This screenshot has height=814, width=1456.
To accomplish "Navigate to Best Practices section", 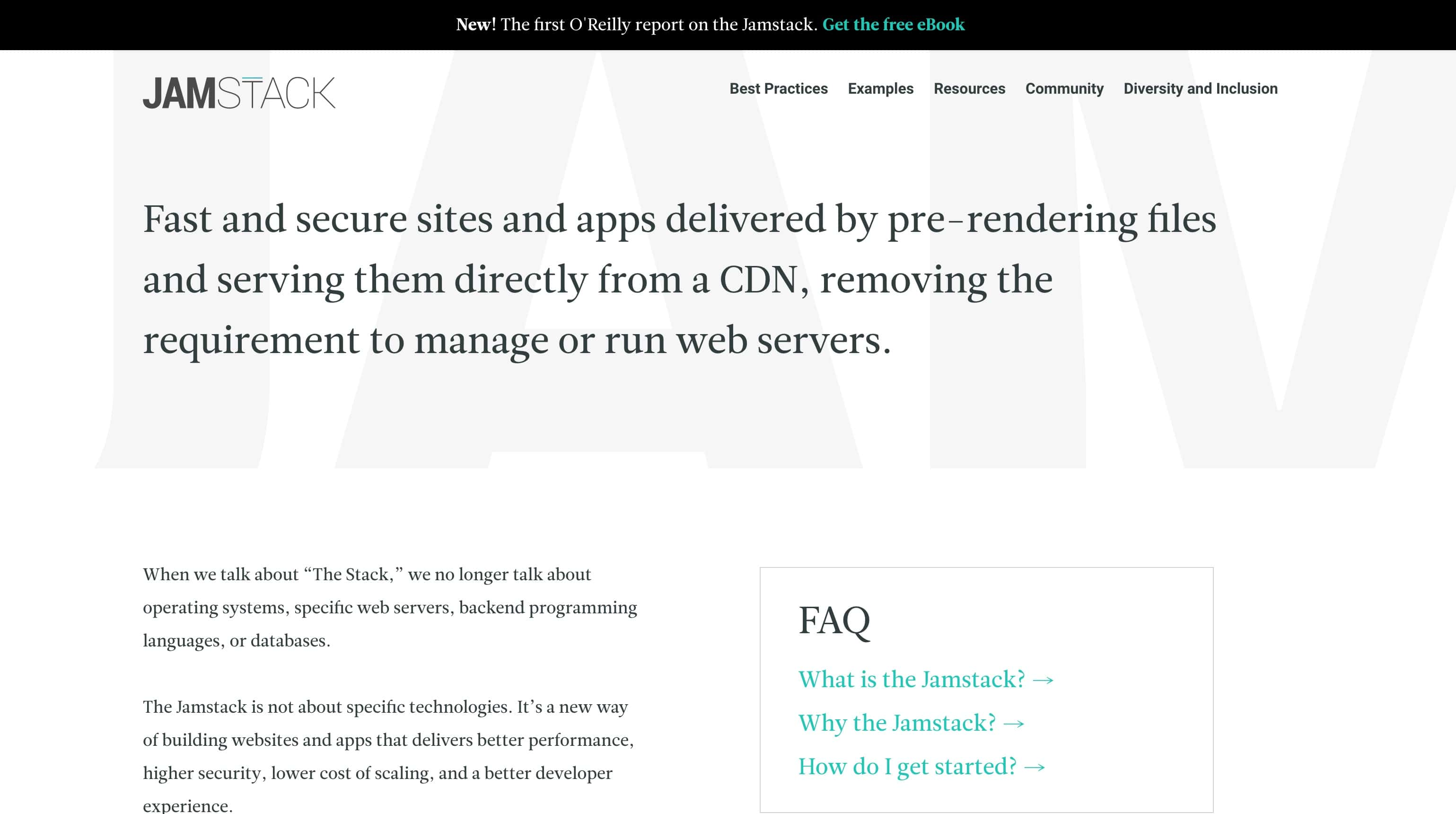I will (779, 88).
